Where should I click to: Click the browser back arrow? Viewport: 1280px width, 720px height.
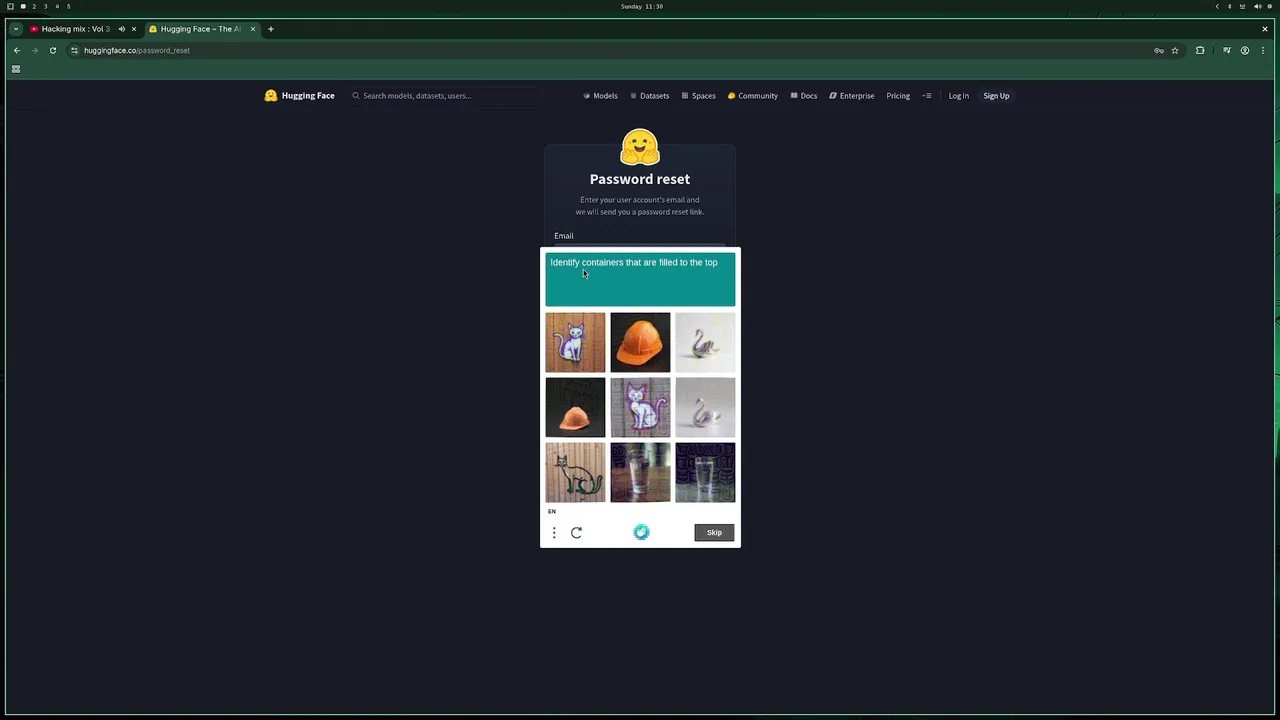[x=16, y=50]
